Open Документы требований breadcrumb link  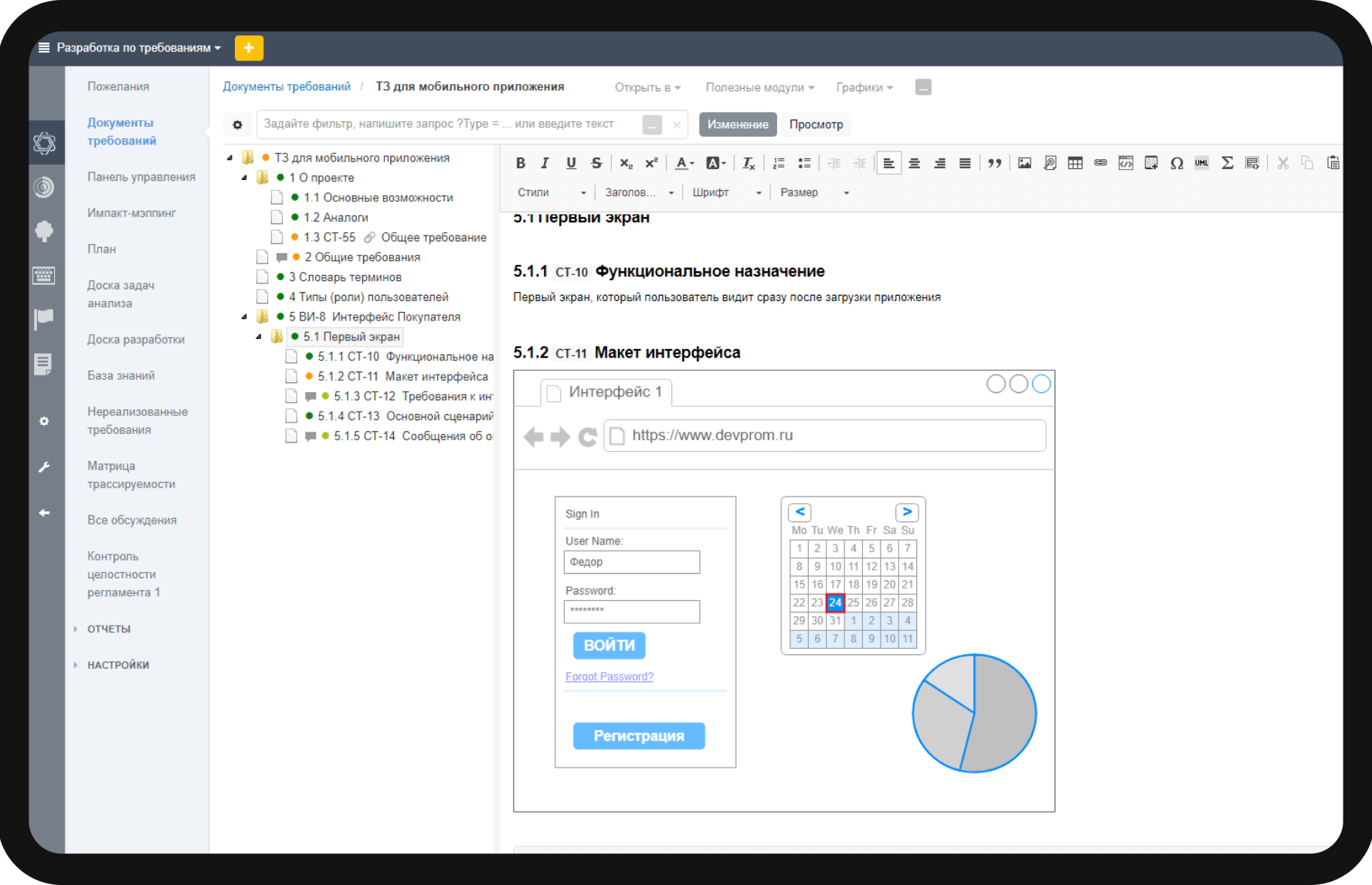pyautogui.click(x=287, y=86)
